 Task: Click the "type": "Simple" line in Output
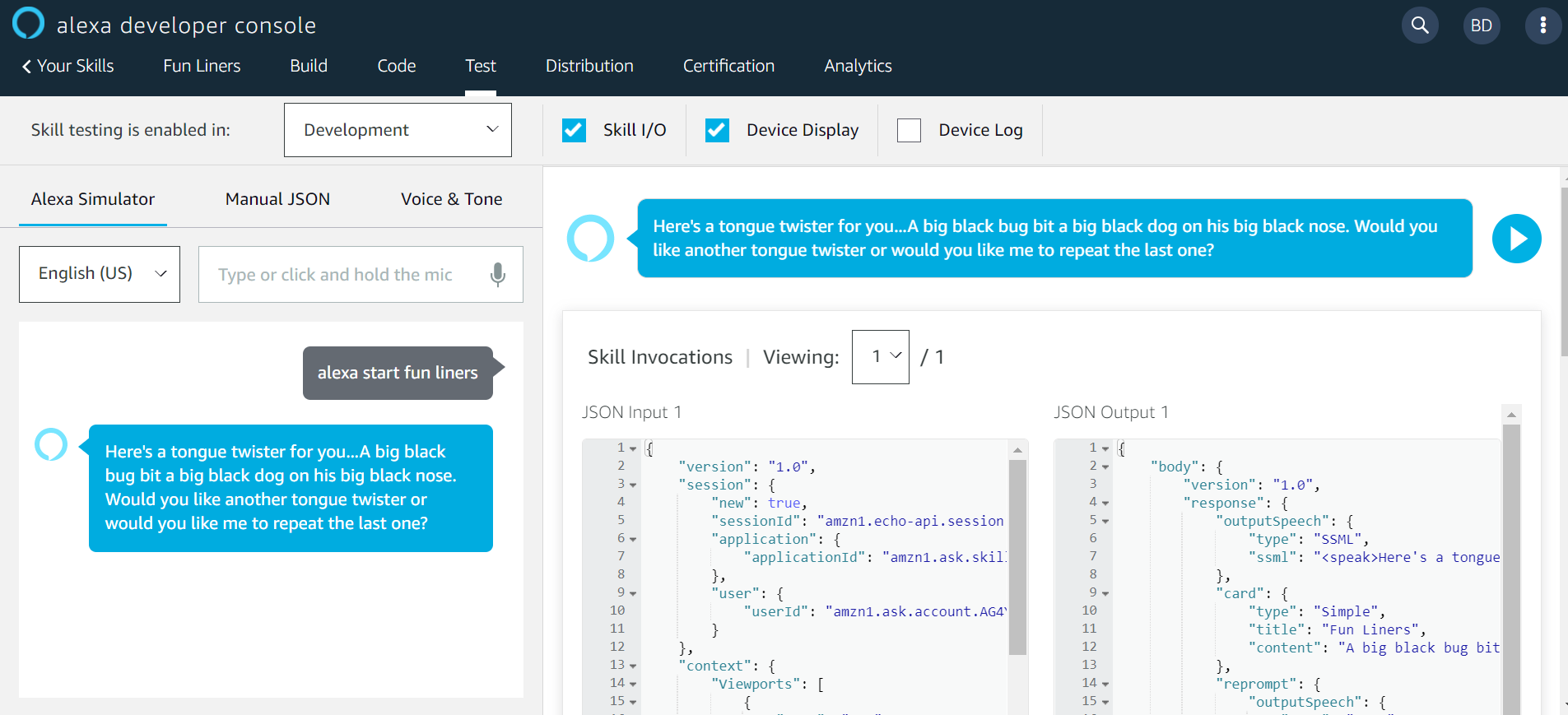(1317, 611)
